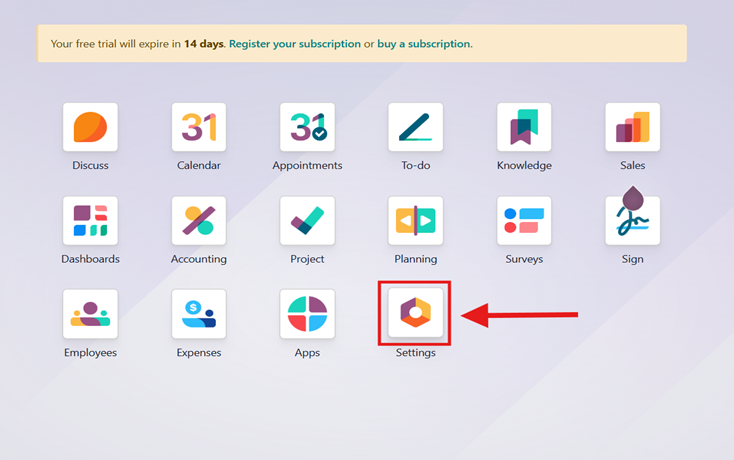Launch the Sales app
Viewport: 734px width, 460px height.
coord(632,127)
